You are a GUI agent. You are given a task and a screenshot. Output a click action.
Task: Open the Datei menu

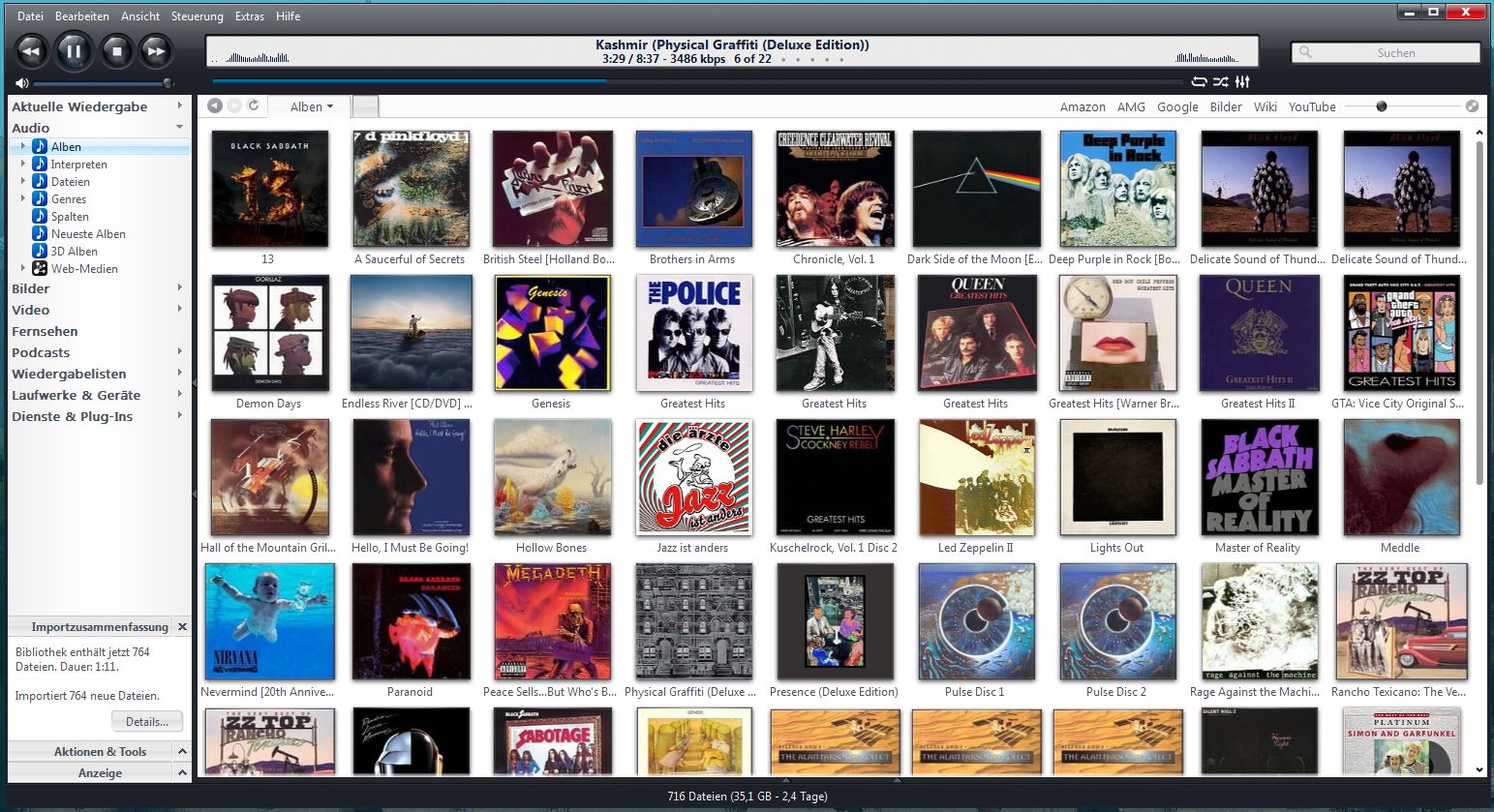30,16
